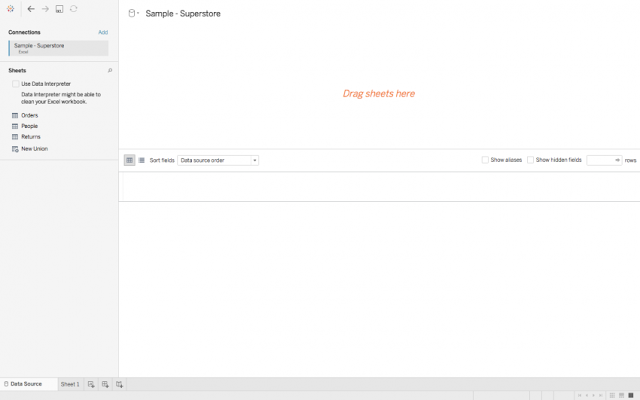The image size is (640, 400).
Task: Click the Sample - Superstore data source title
Action: pyautogui.click(x=183, y=13)
